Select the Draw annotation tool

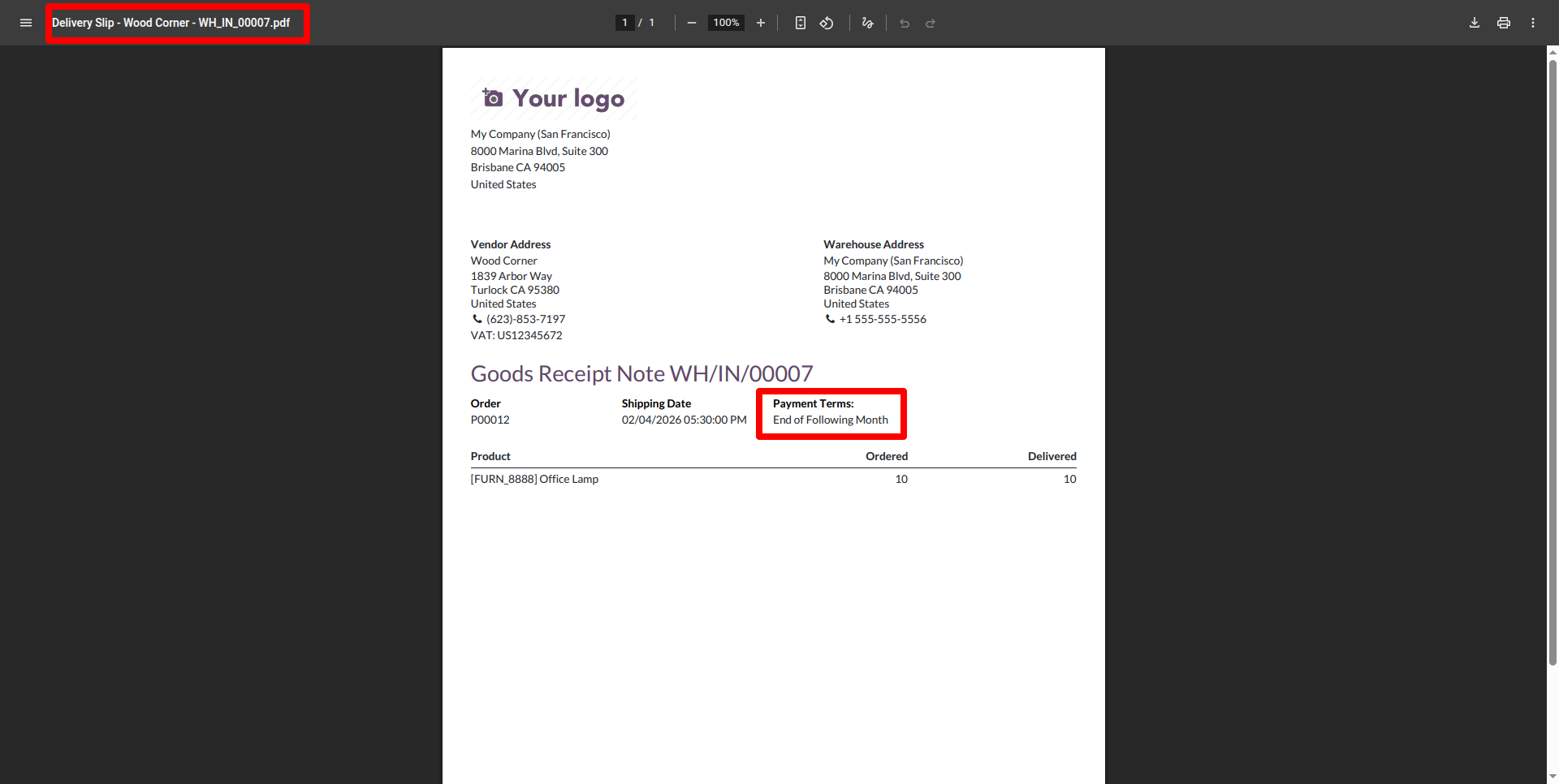click(x=867, y=23)
